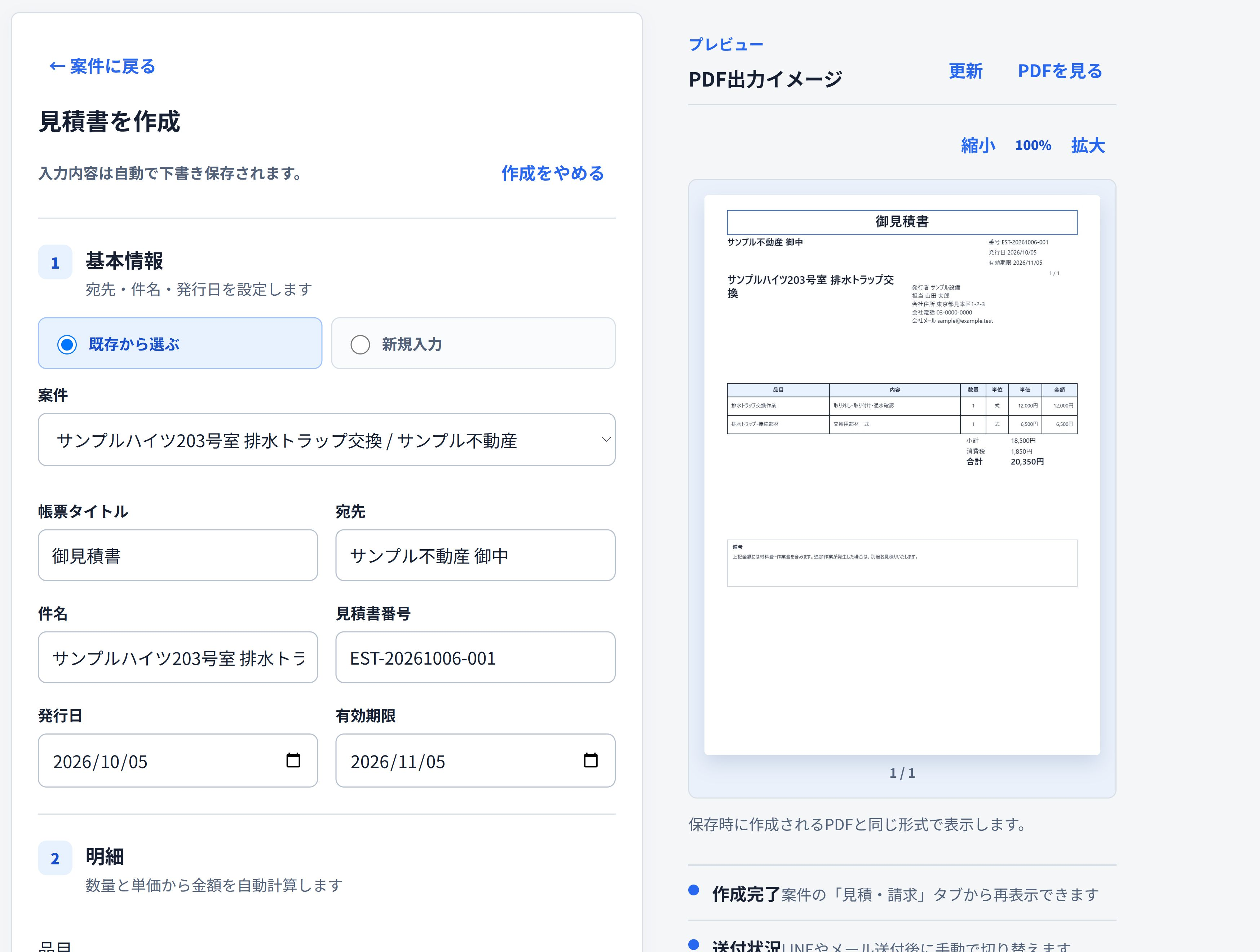Open the 発行日 calendar picker icon
The height and width of the screenshot is (952, 1260).
(x=293, y=760)
